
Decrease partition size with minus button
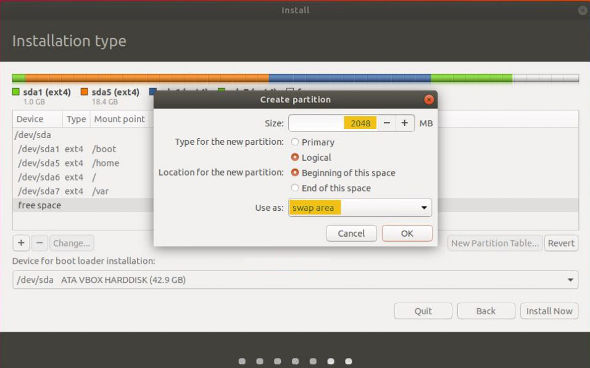point(387,123)
